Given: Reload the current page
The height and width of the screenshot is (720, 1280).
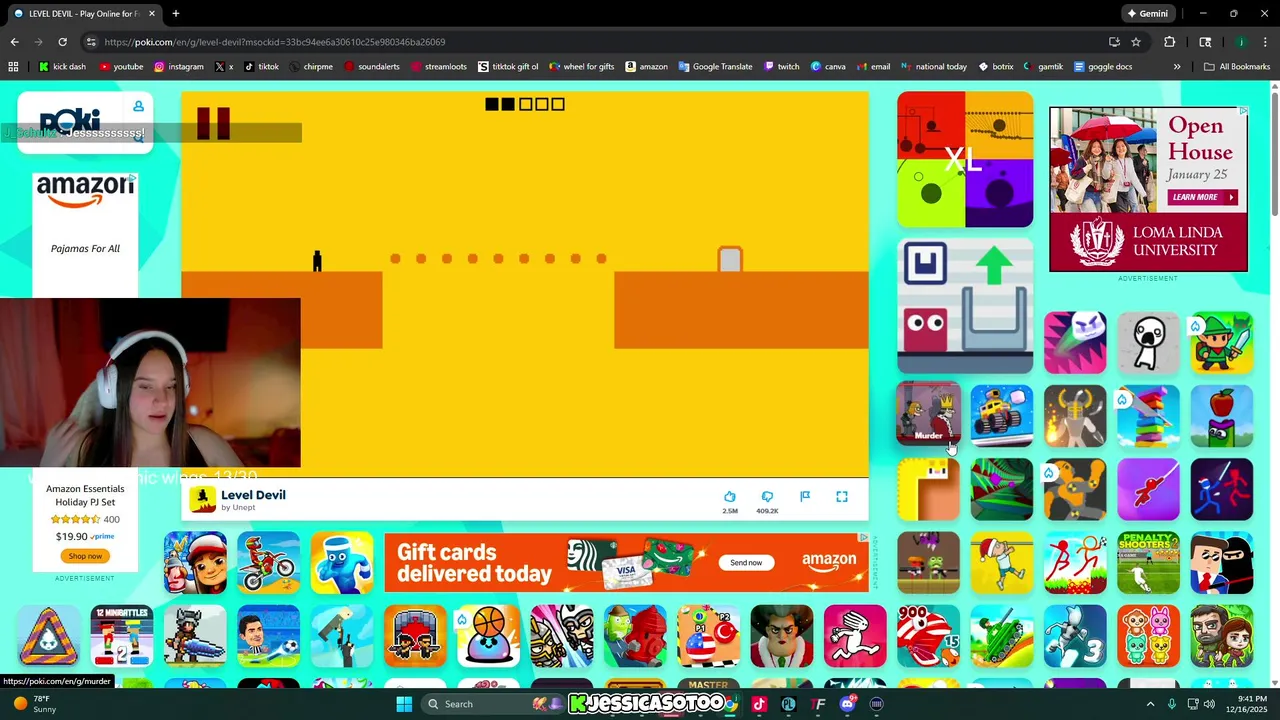Looking at the screenshot, I should point(62,42).
